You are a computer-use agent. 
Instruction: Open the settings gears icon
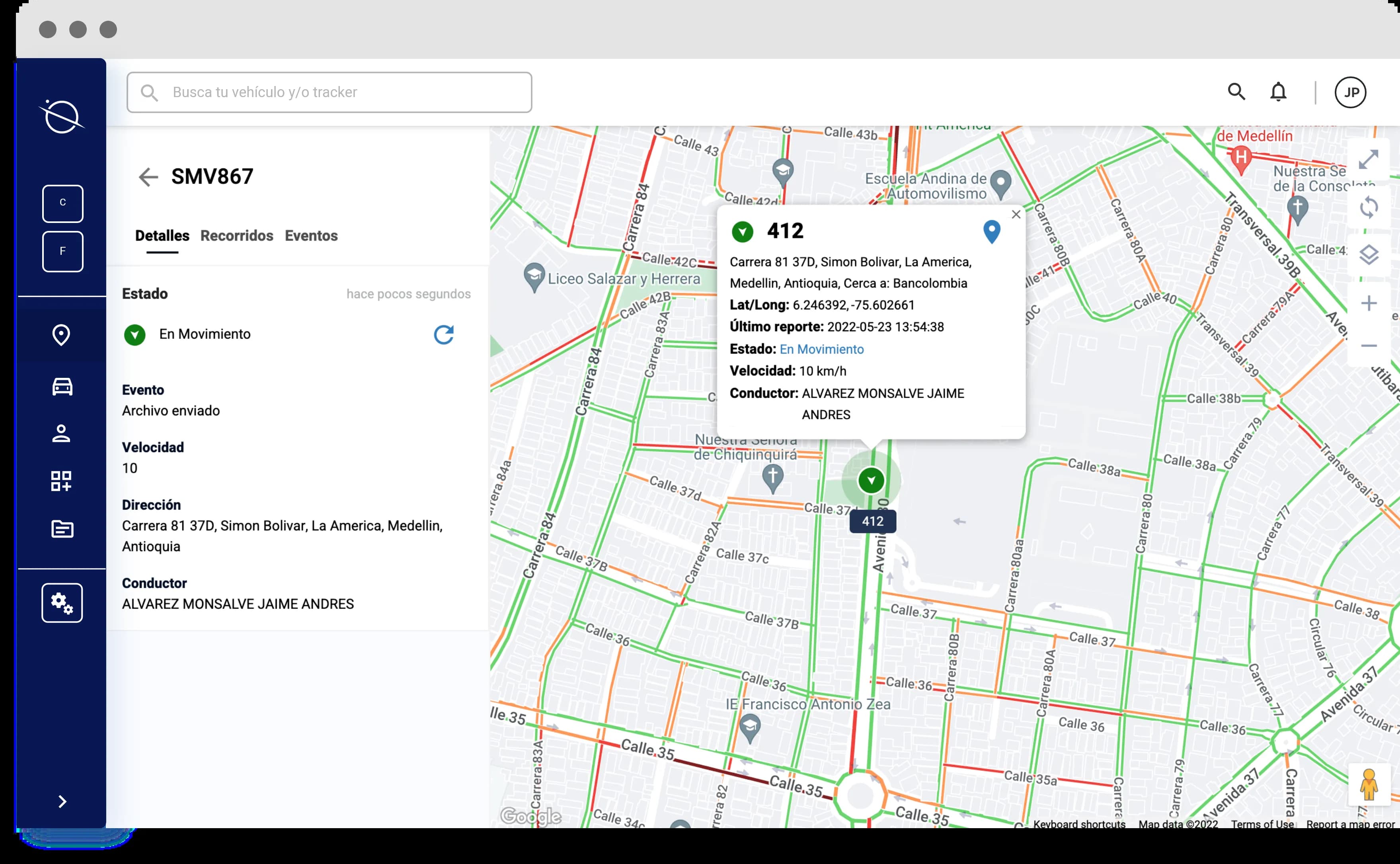(x=62, y=603)
